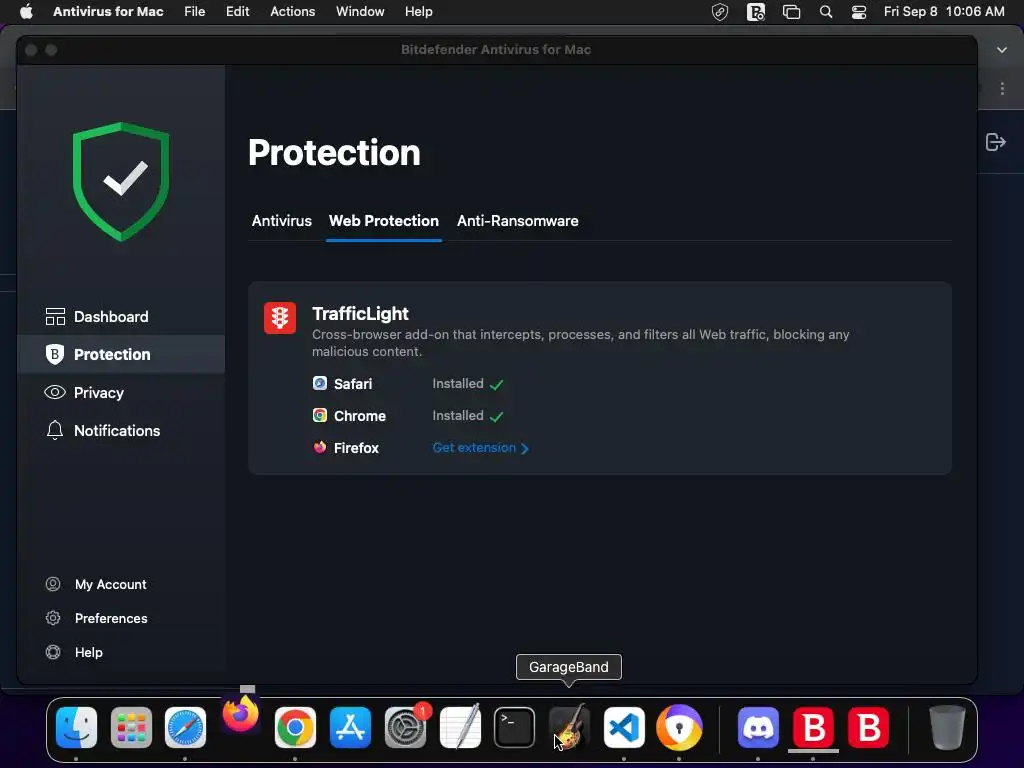Screen dimensions: 1024x768
Task: Open the Actions menu
Action: click(x=293, y=12)
